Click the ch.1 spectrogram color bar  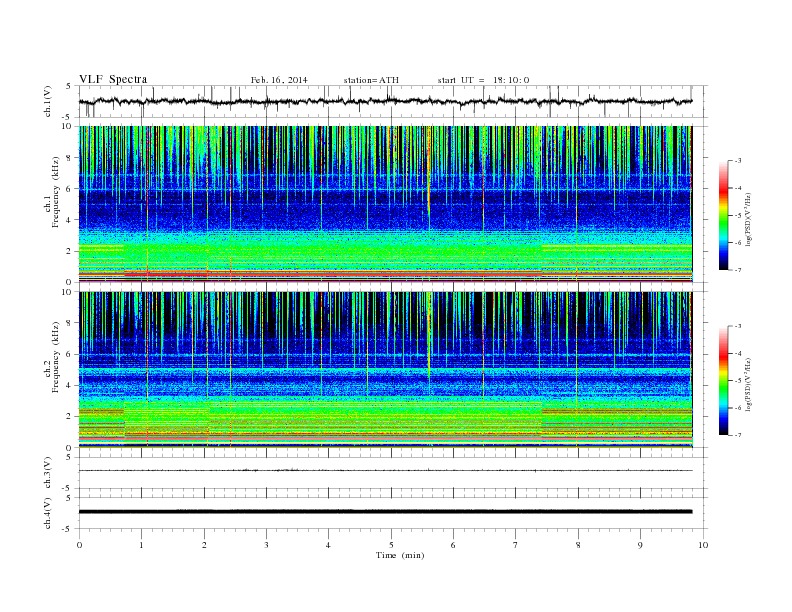724,215
